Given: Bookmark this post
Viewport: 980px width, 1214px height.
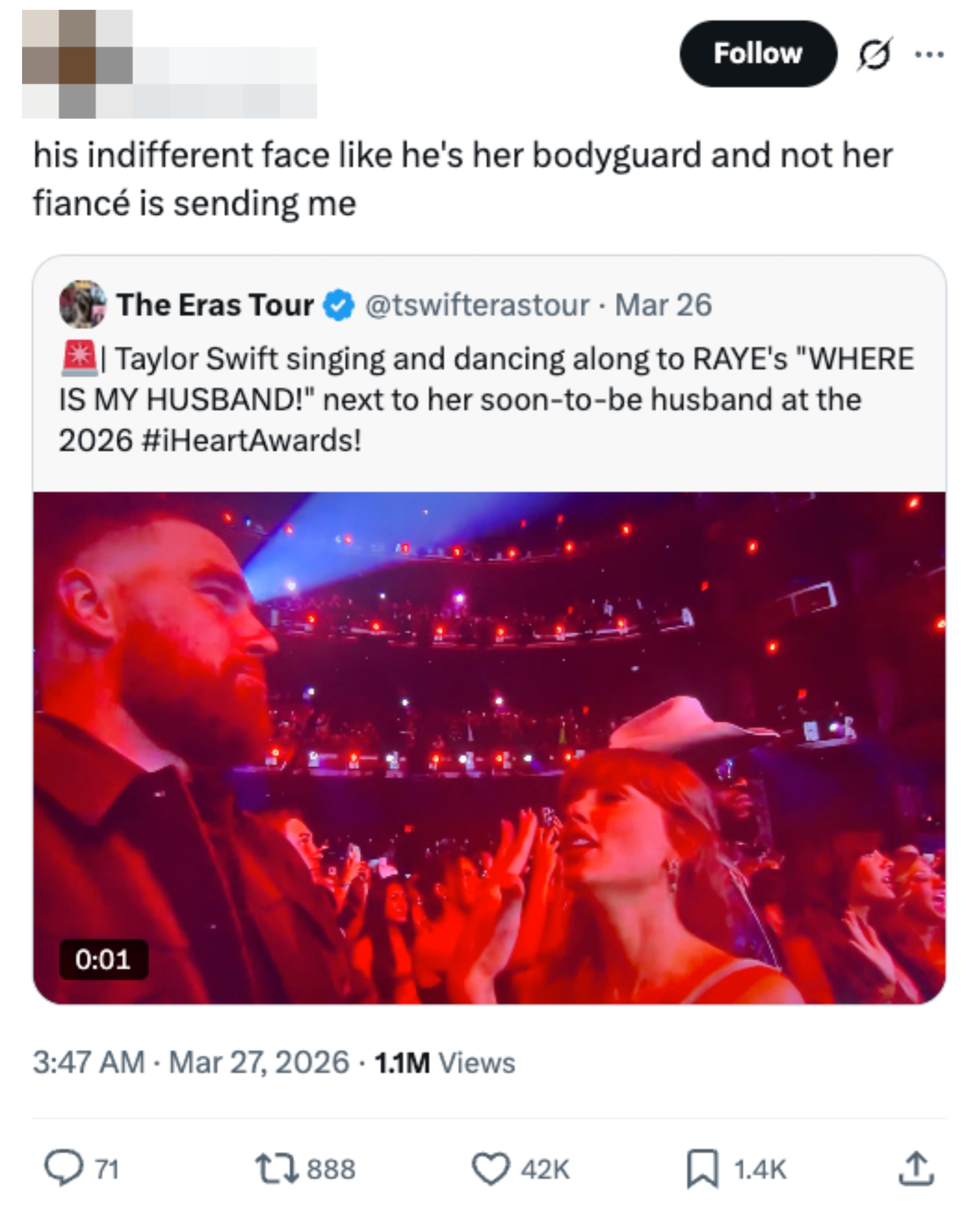Looking at the screenshot, I should pyautogui.click(x=702, y=1168).
